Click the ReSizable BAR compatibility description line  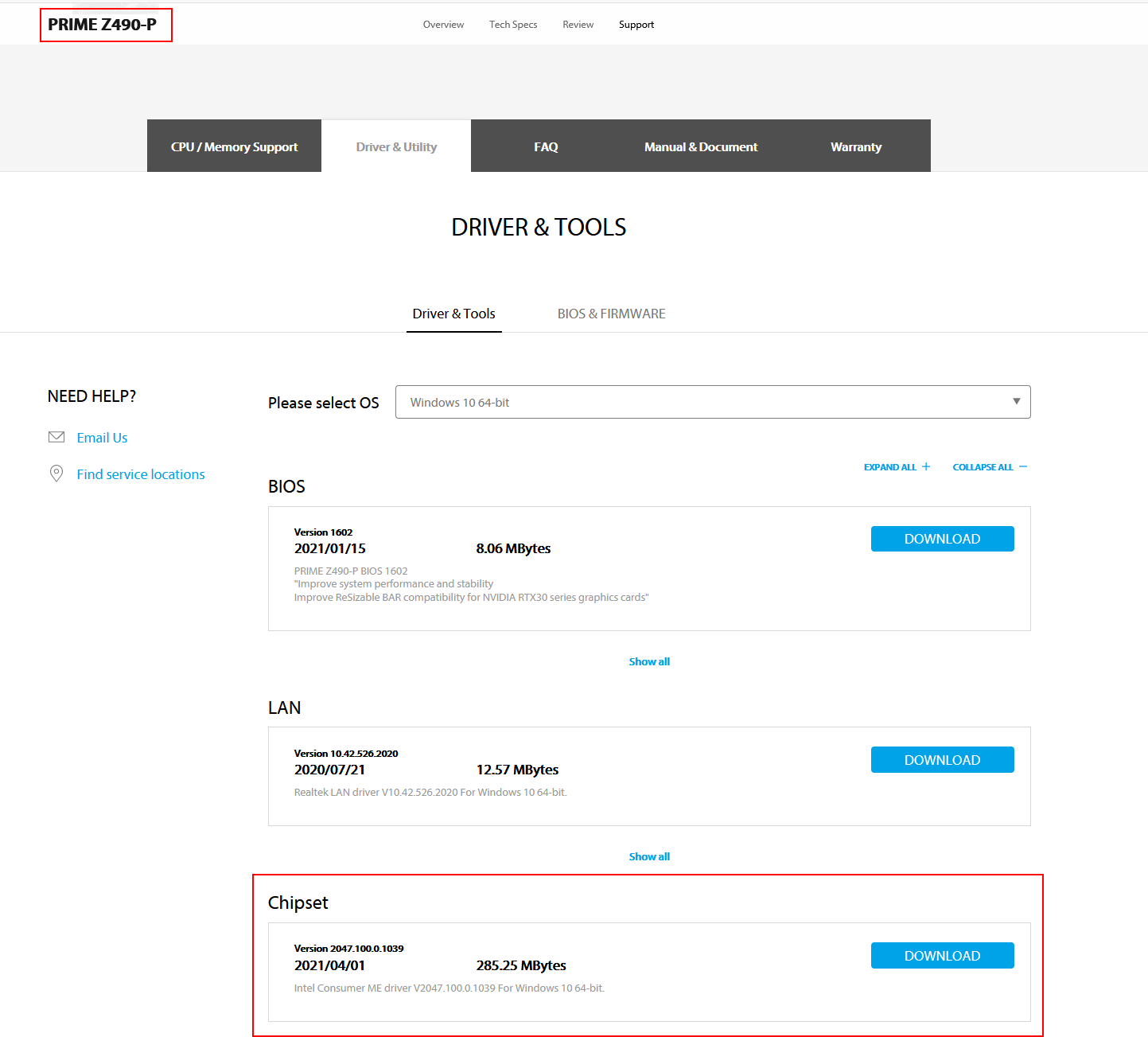coord(472,598)
